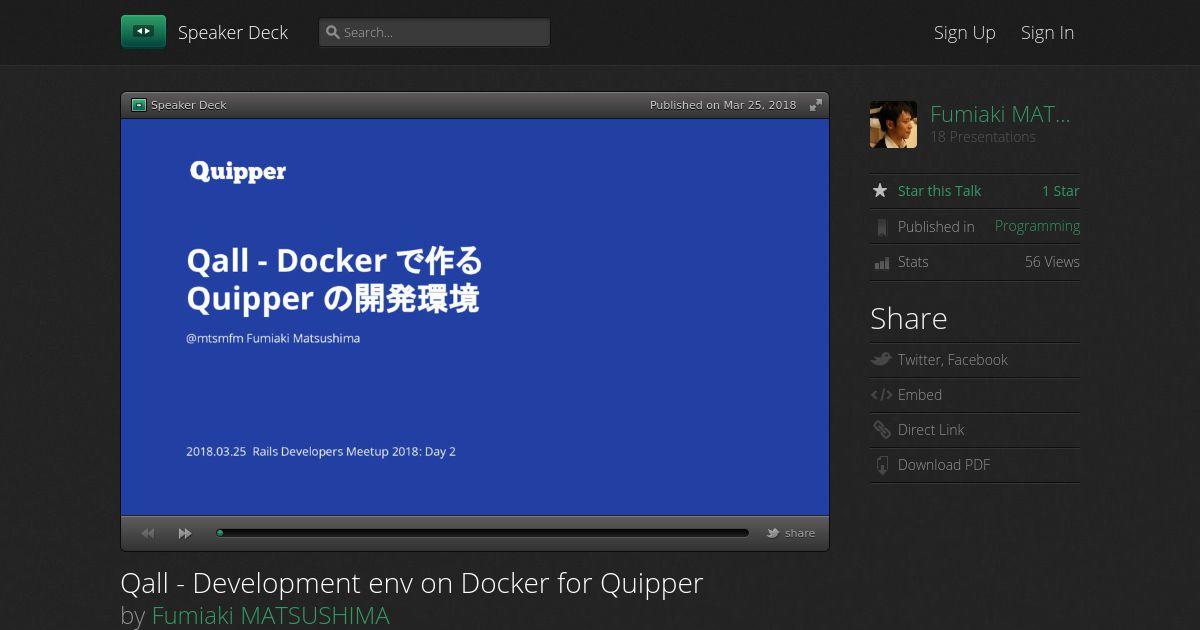Star this Talk
The width and height of the screenshot is (1200, 630).
(x=939, y=191)
